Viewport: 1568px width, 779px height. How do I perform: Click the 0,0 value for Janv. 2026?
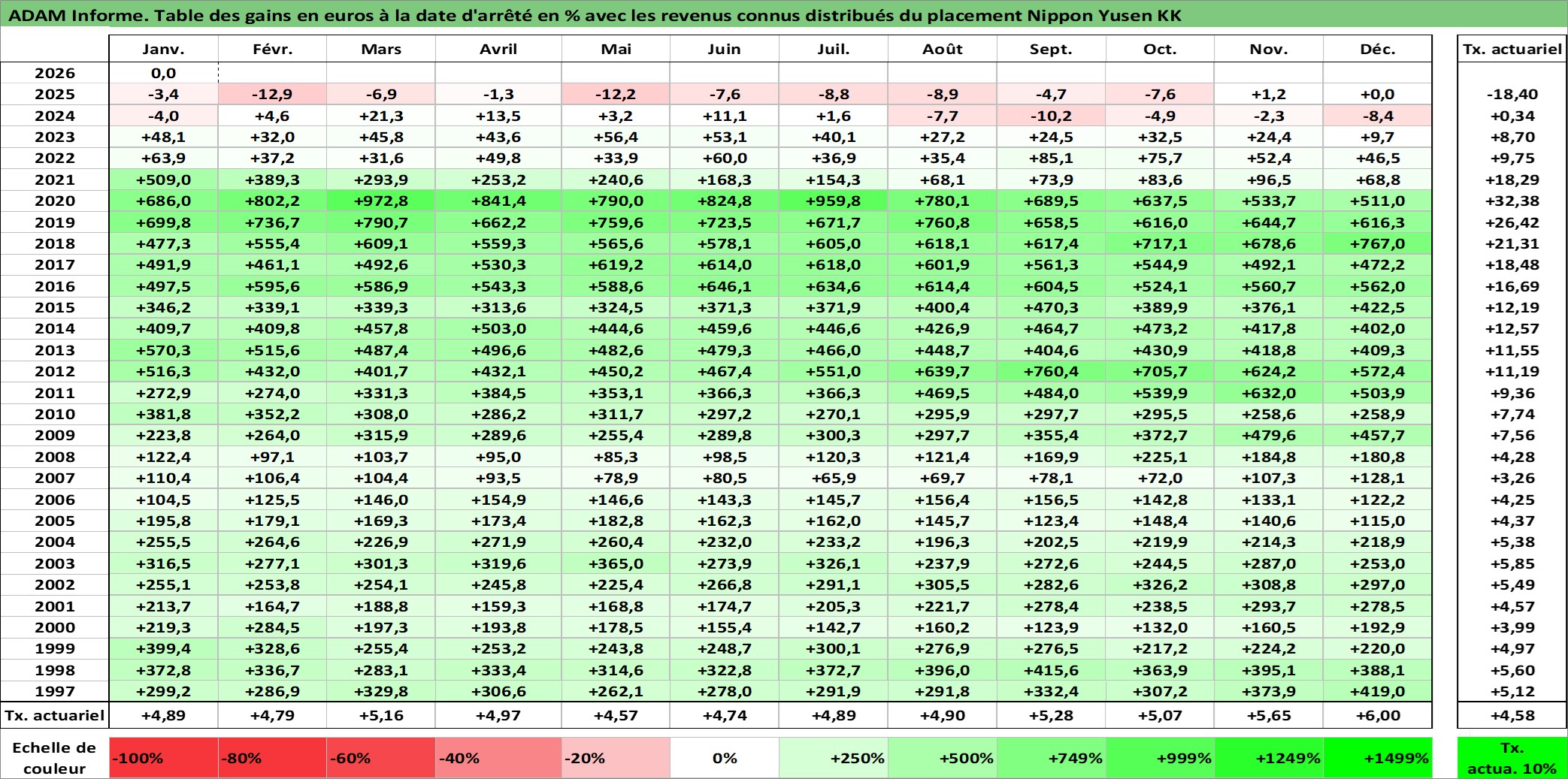coord(164,73)
